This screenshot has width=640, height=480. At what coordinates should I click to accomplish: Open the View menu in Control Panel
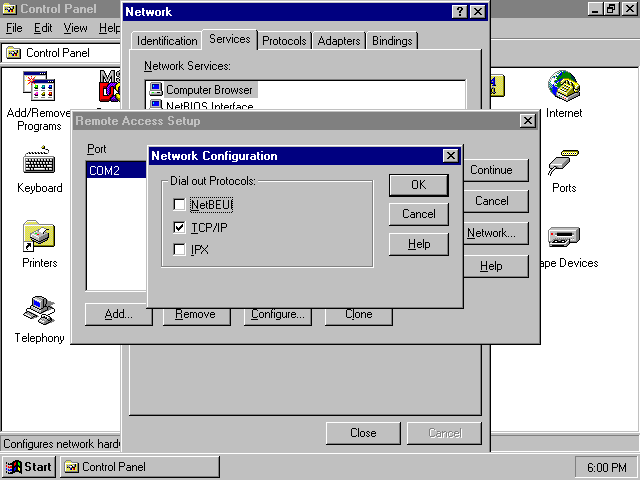click(75, 28)
